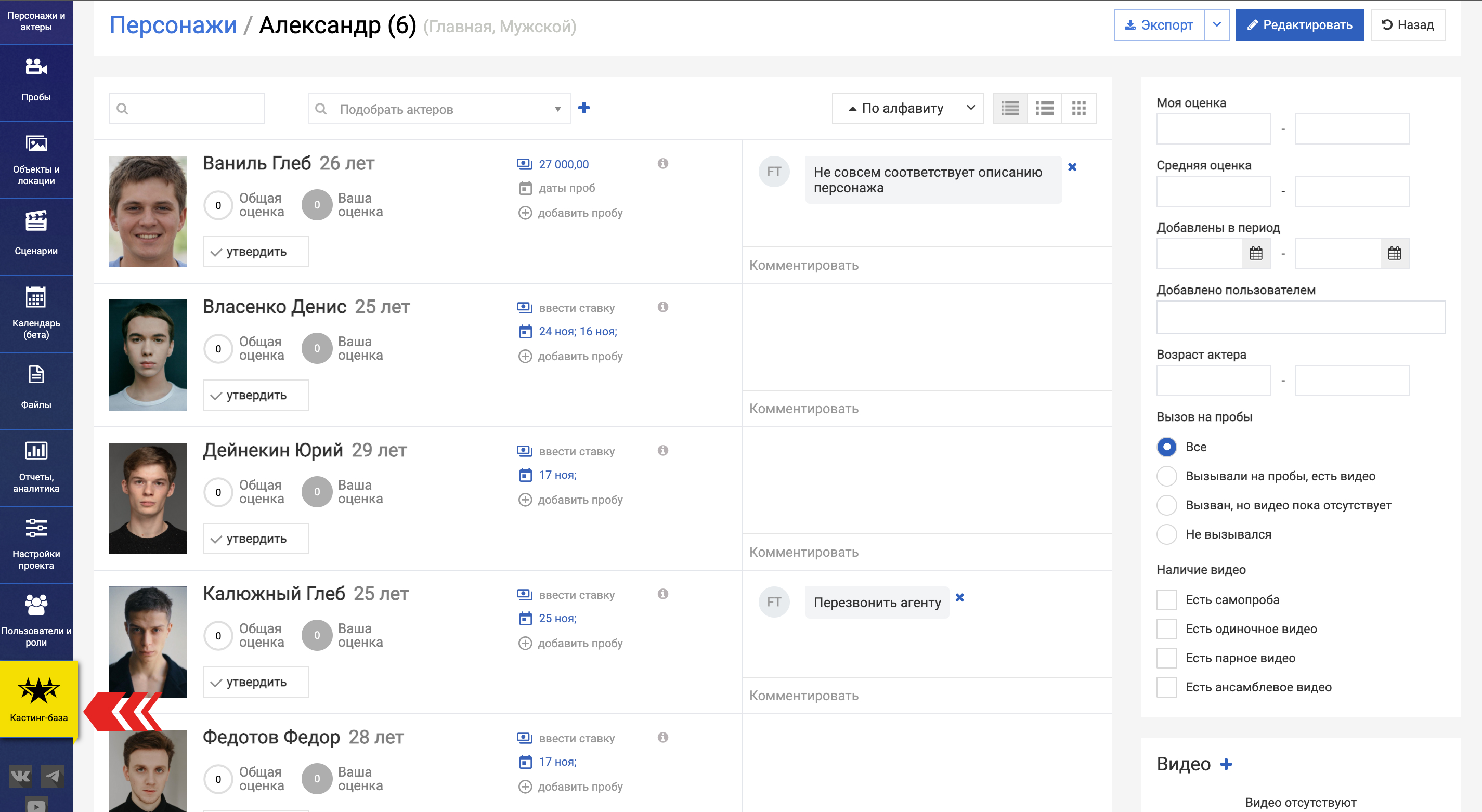The image size is (1482, 812).
Task: Select the Все radio option
Action: pyautogui.click(x=1167, y=447)
